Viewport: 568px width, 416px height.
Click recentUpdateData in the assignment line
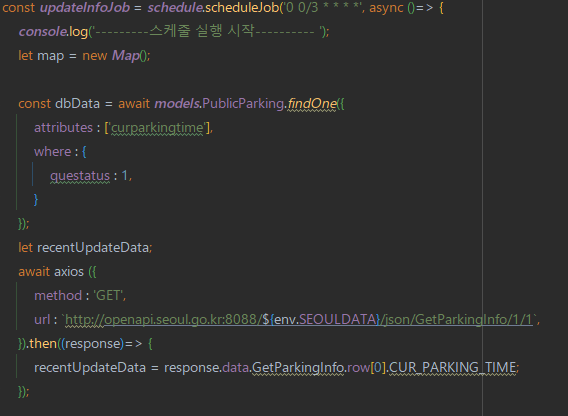pos(90,367)
